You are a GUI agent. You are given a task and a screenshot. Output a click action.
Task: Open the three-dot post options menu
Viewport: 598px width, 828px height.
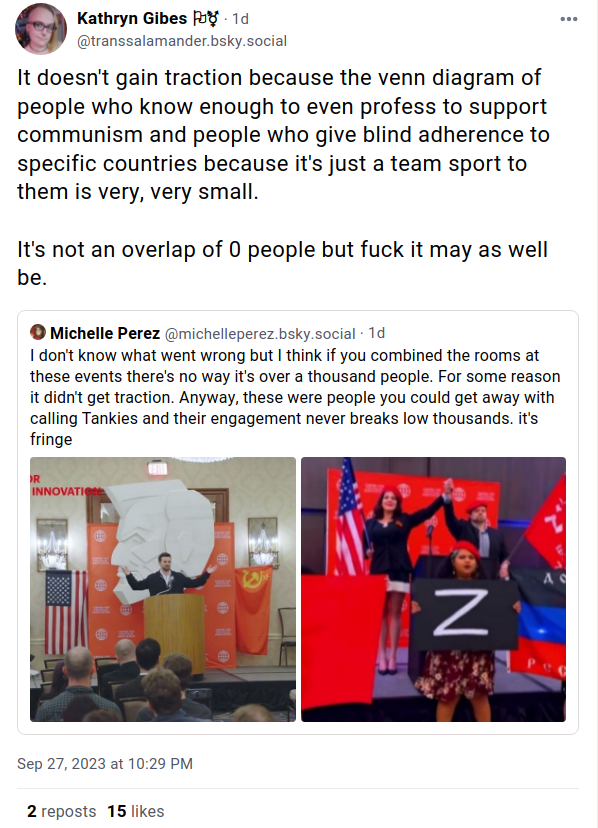568,19
